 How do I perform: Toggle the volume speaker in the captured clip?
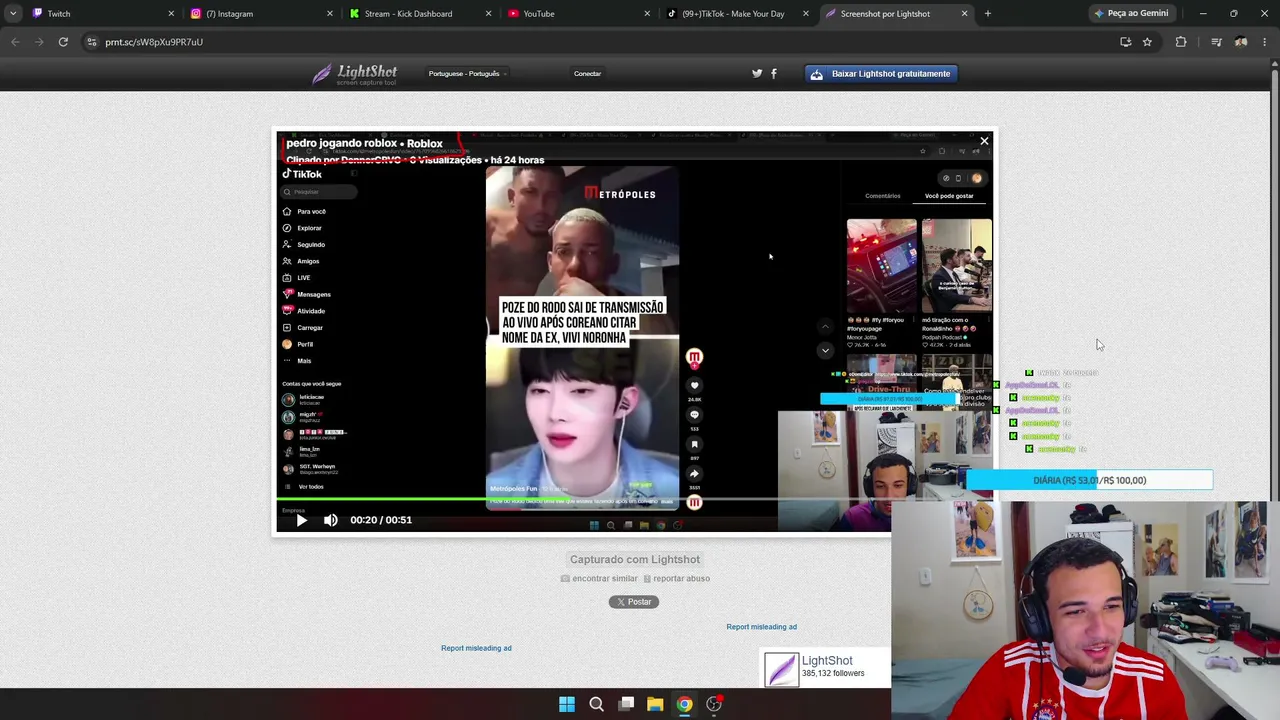pyautogui.click(x=331, y=520)
